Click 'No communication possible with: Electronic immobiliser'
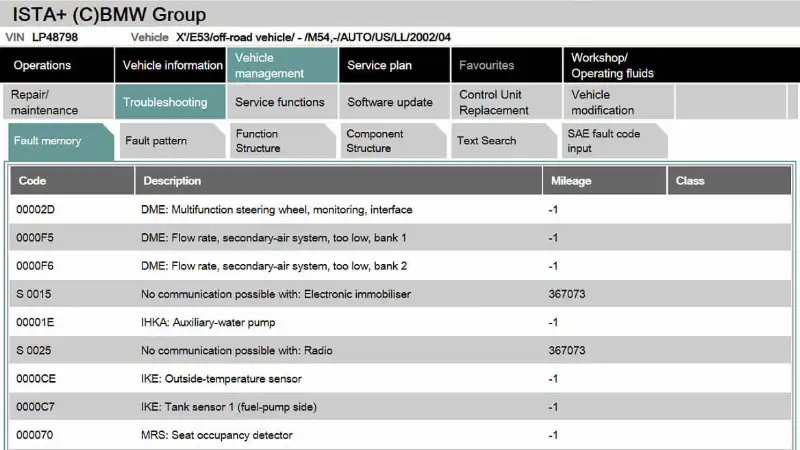Image resolution: width=800 pixels, height=450 pixels. tap(276, 294)
